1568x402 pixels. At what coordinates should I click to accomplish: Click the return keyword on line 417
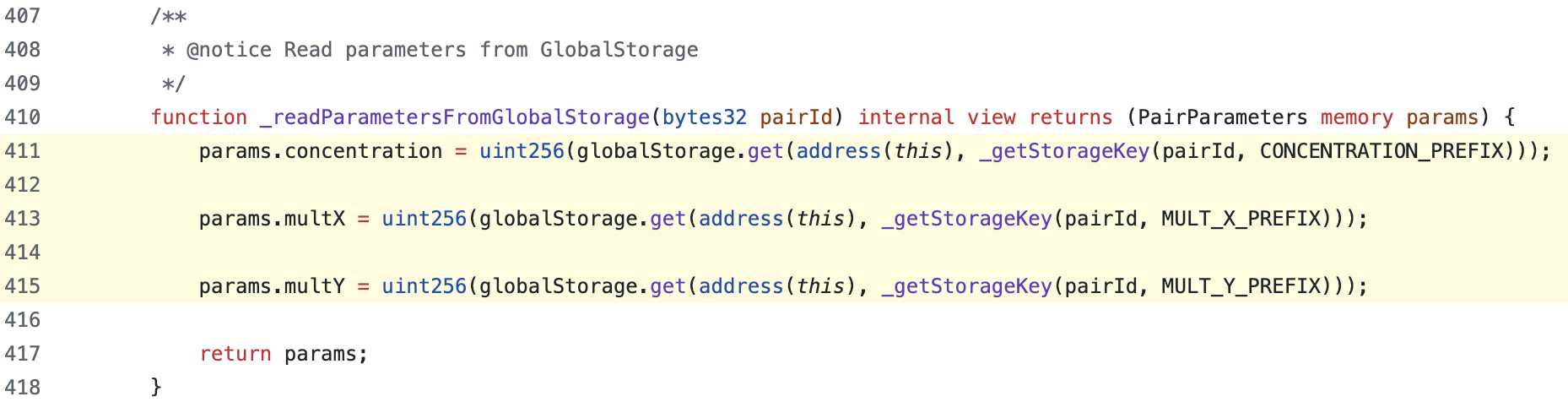tap(235, 354)
